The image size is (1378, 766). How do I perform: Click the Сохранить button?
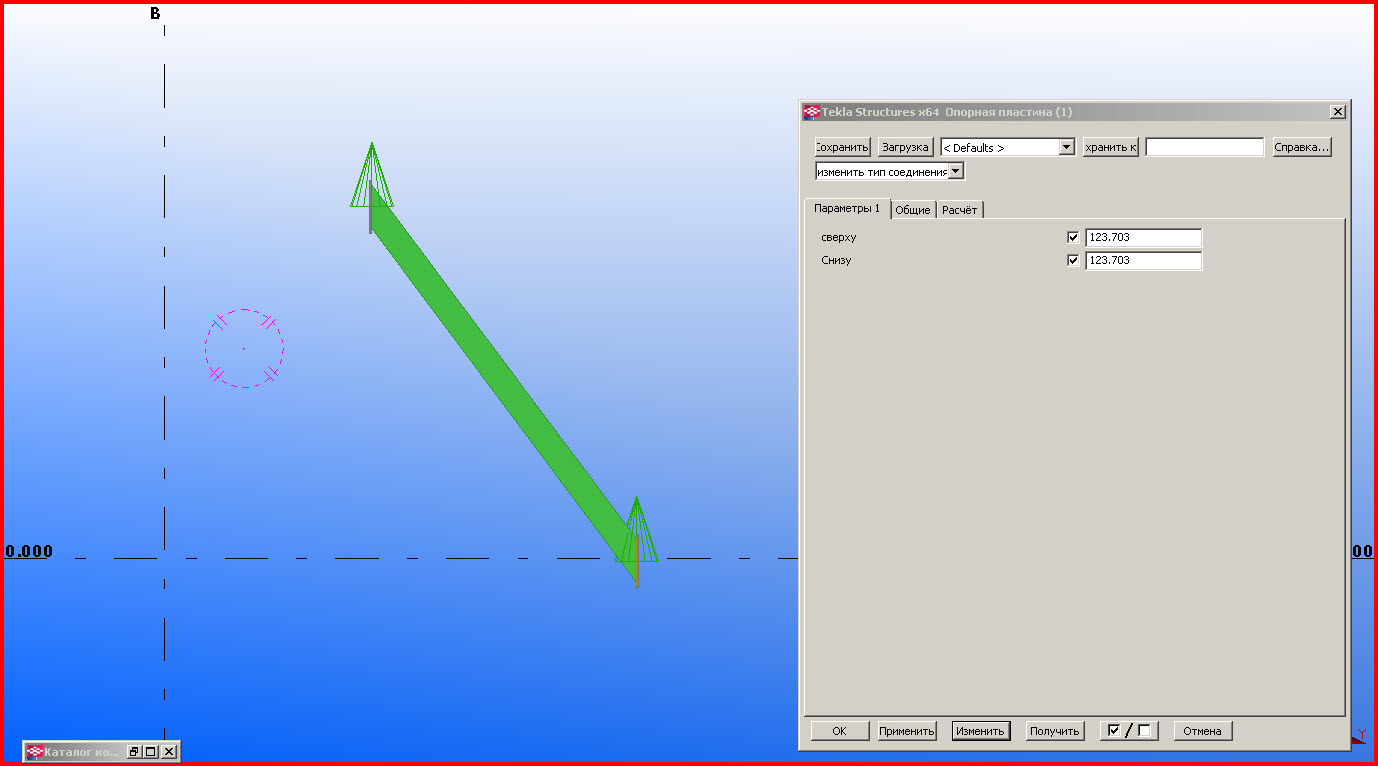tap(843, 147)
